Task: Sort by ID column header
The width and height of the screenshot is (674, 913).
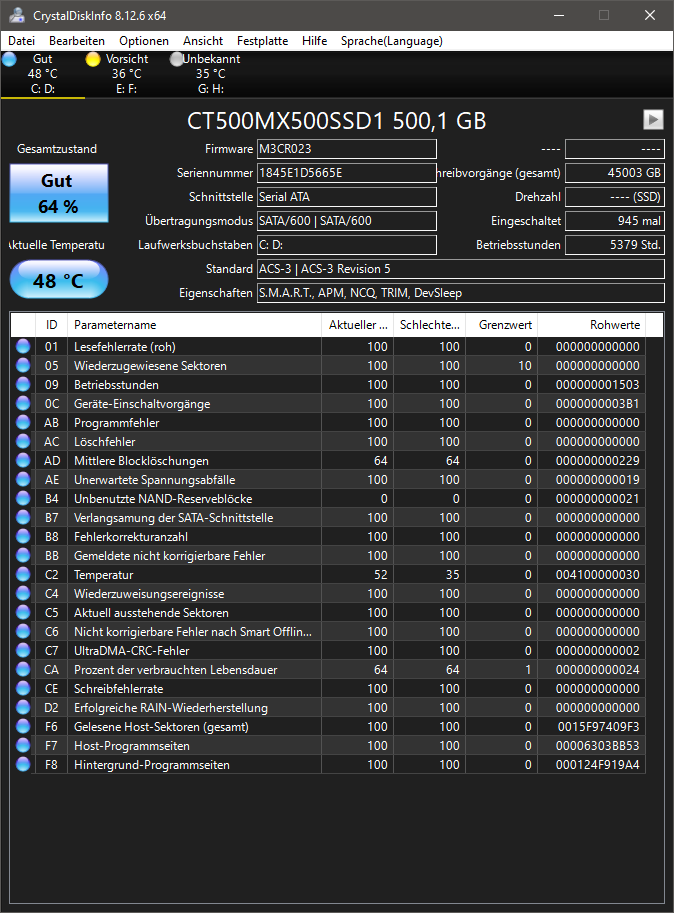Action: (x=52, y=325)
